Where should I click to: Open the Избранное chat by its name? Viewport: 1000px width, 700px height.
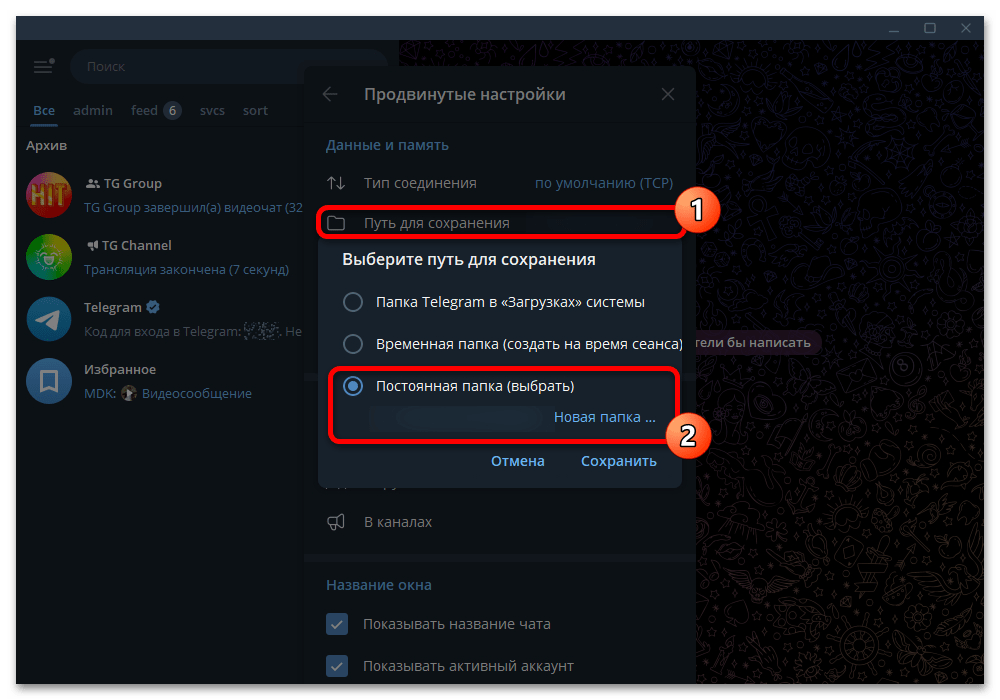pos(120,370)
